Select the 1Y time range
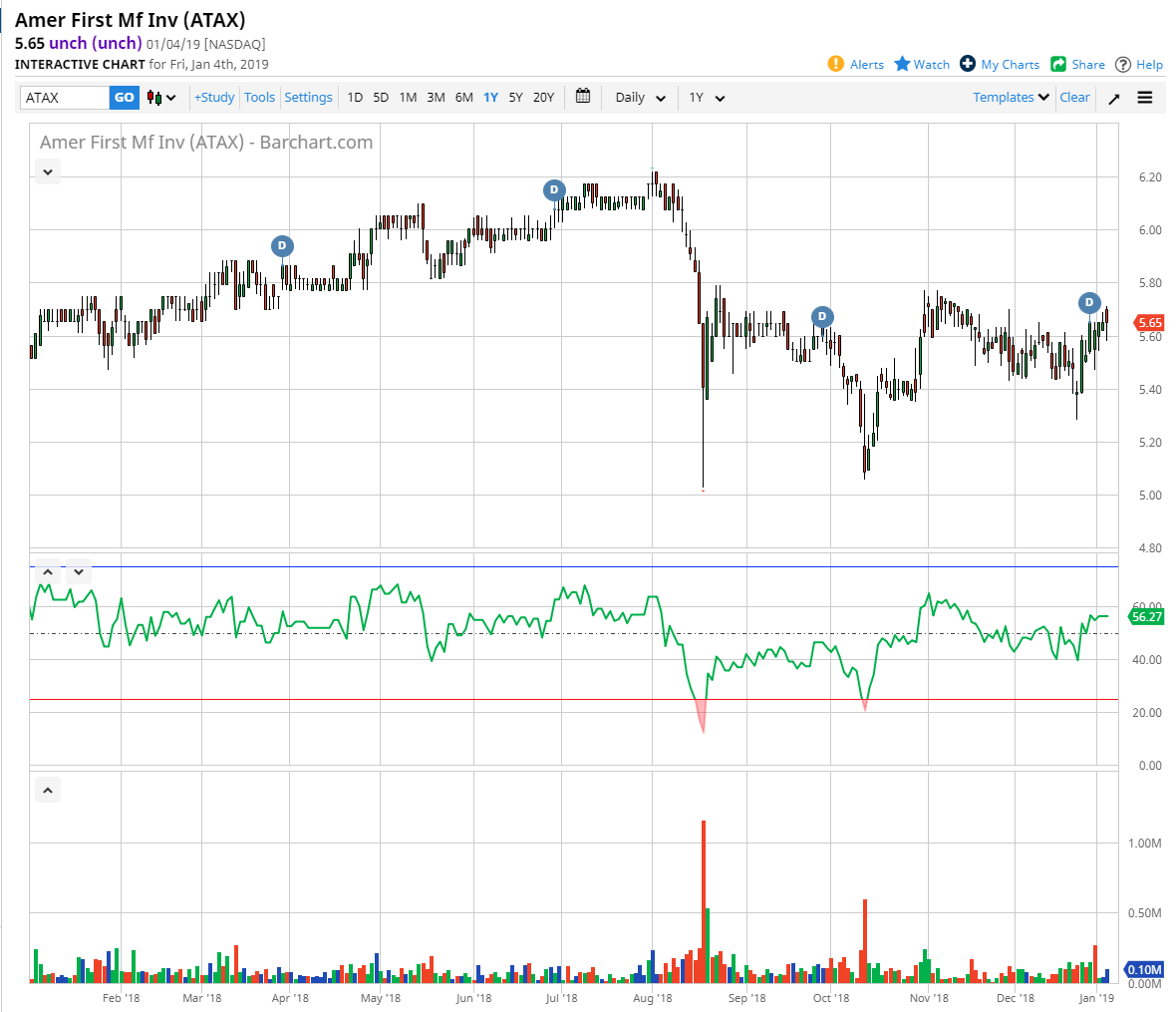 pyautogui.click(x=490, y=98)
